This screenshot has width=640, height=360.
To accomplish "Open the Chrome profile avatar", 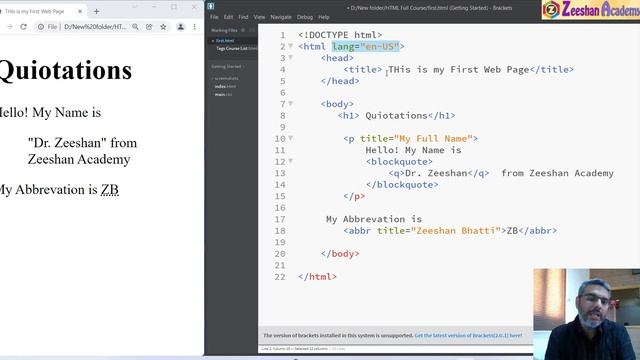I will coord(180,27).
